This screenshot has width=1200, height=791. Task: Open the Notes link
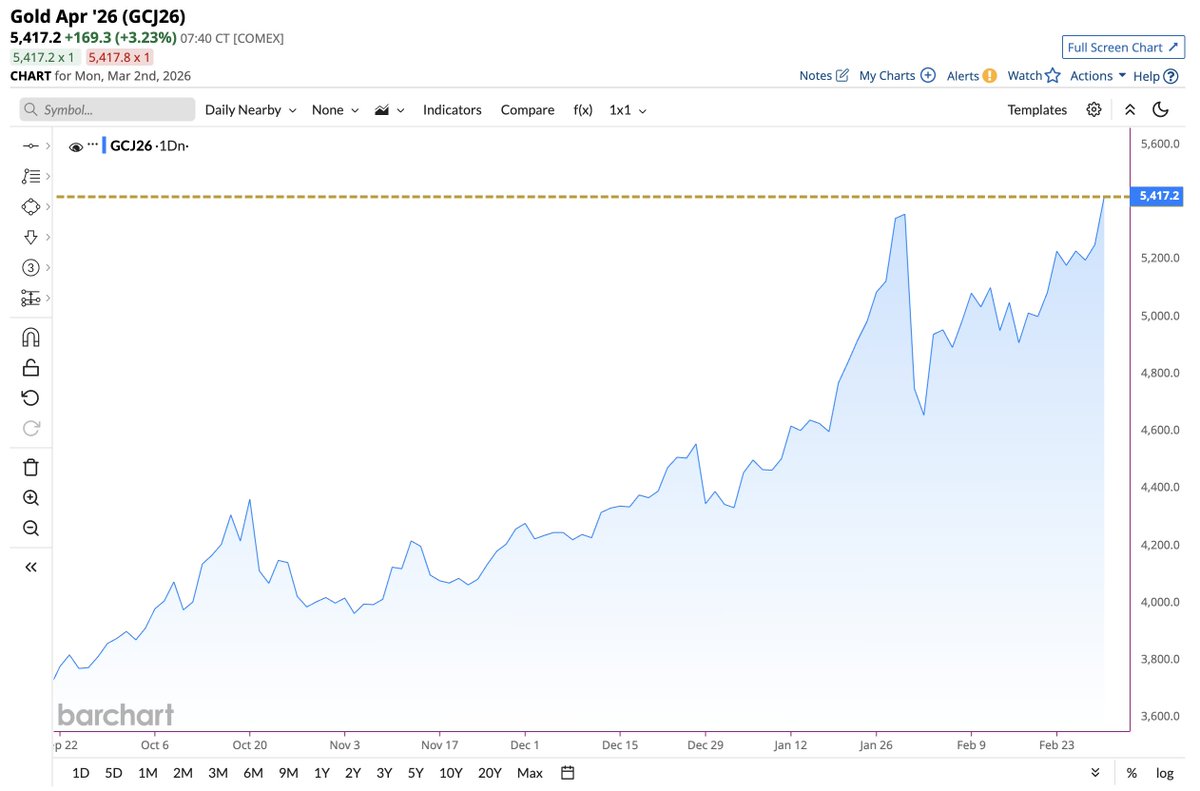(x=824, y=76)
